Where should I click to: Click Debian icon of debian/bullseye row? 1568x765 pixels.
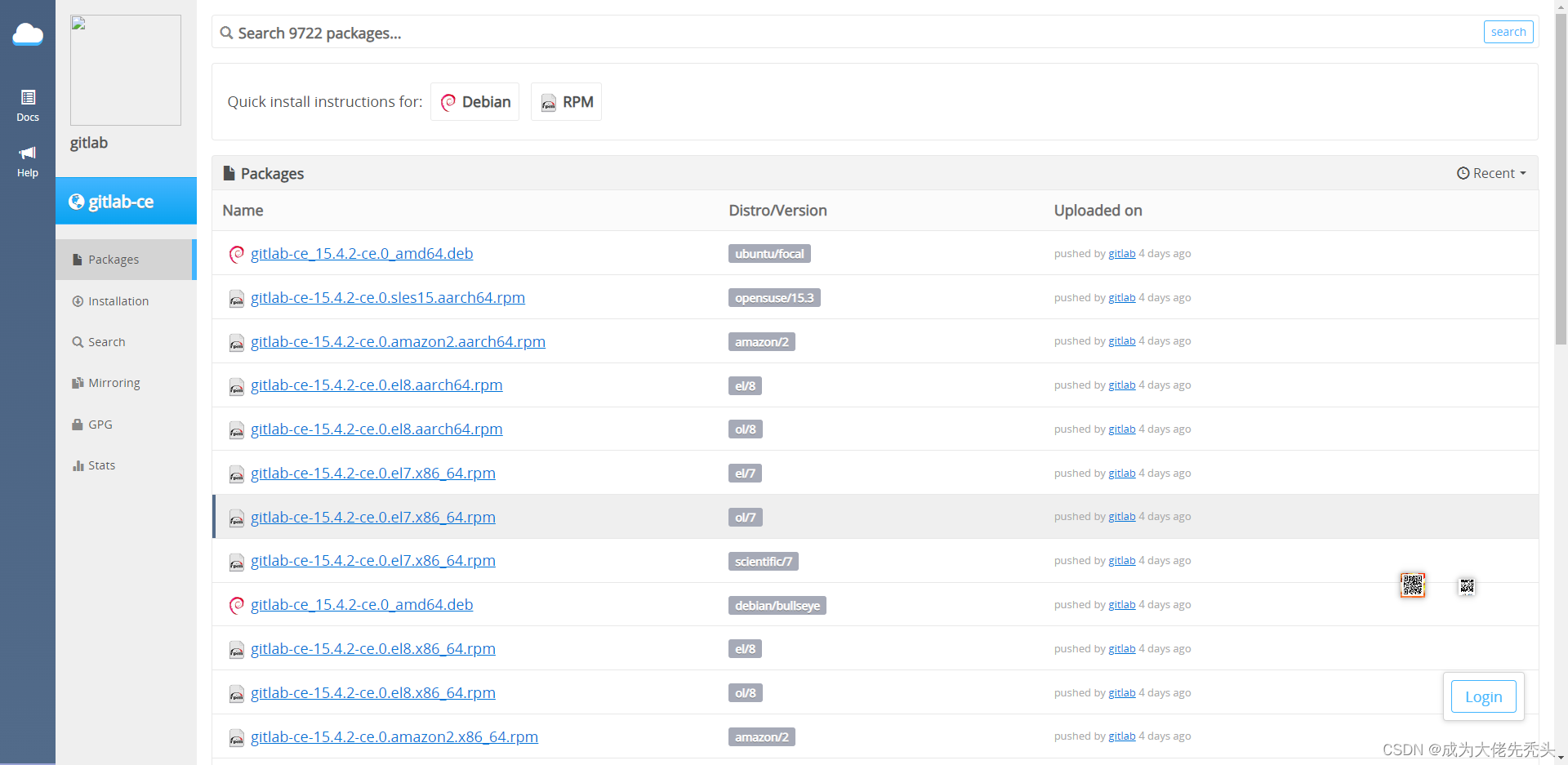[237, 605]
